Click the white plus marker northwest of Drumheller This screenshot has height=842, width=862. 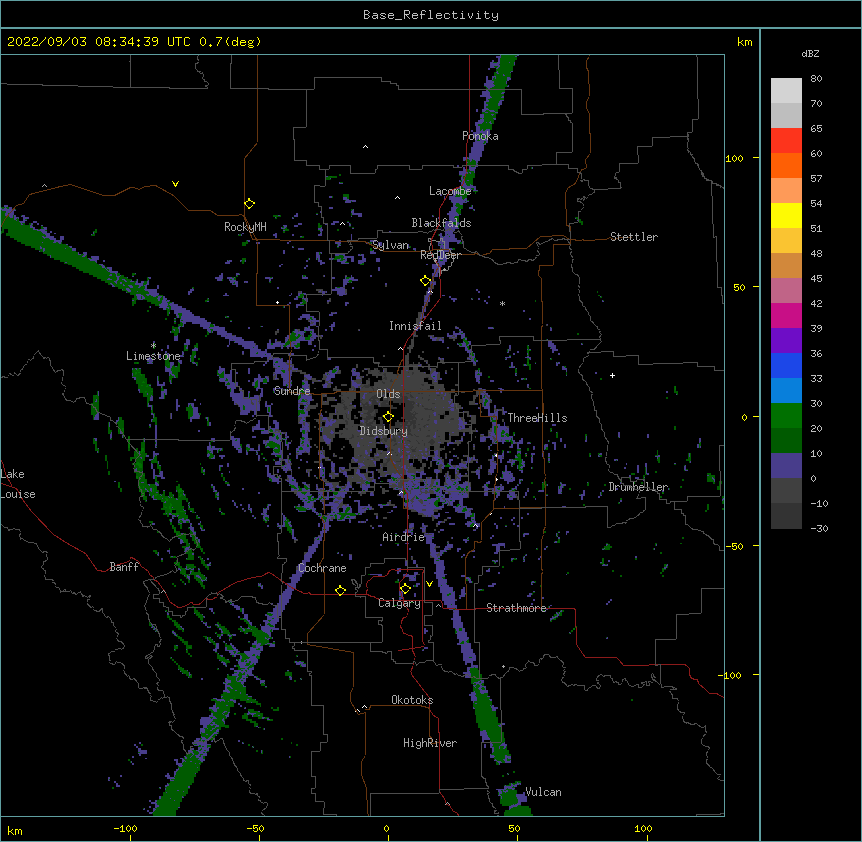coord(612,375)
